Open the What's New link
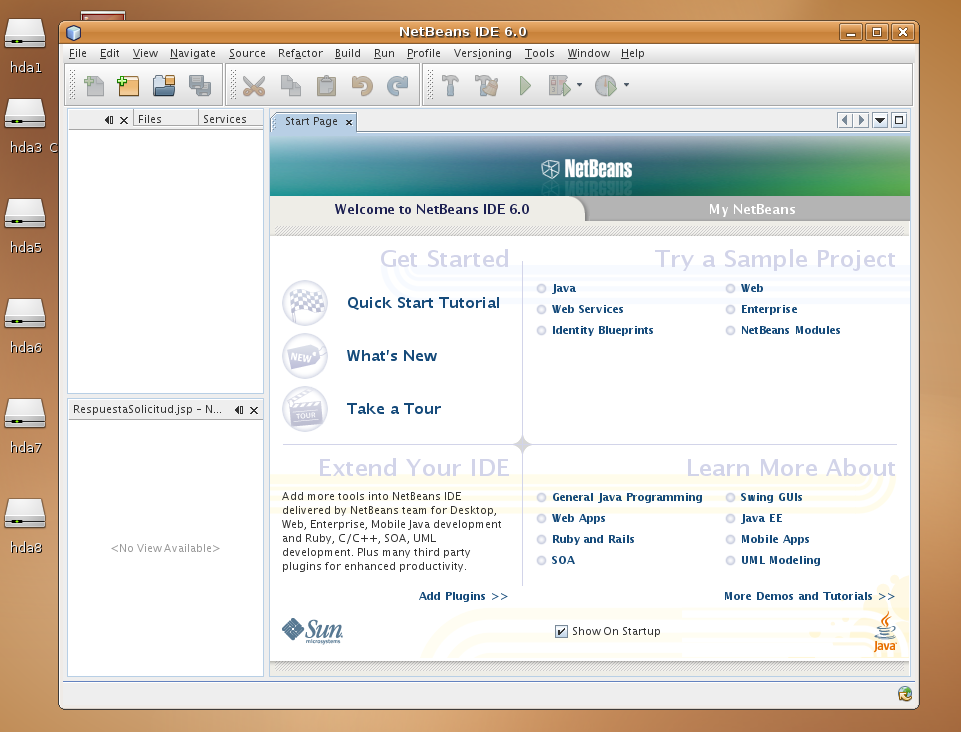Screen dimensions: 961x732 click(392, 356)
